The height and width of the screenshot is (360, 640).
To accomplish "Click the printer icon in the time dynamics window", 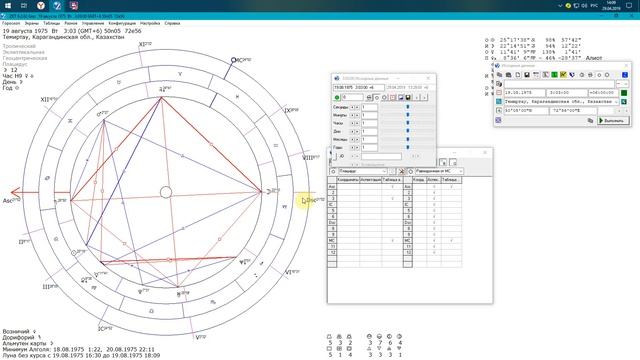I will pyautogui.click(x=369, y=98).
